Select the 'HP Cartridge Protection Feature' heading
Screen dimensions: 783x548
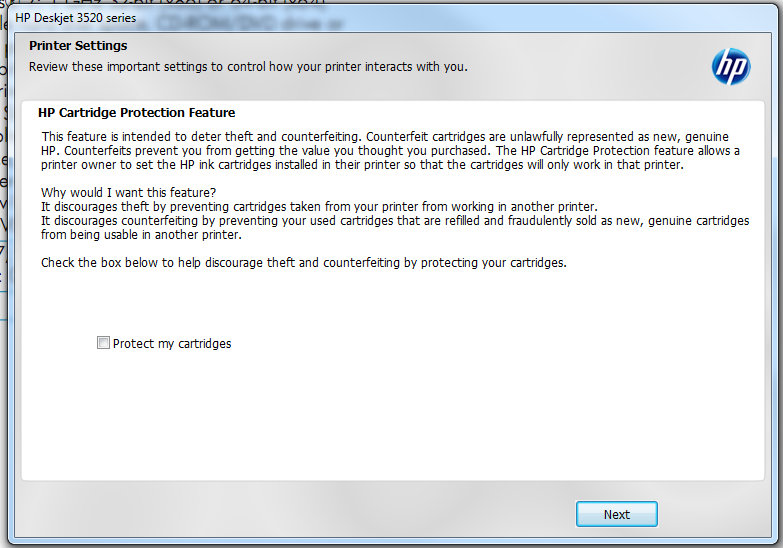coord(136,113)
